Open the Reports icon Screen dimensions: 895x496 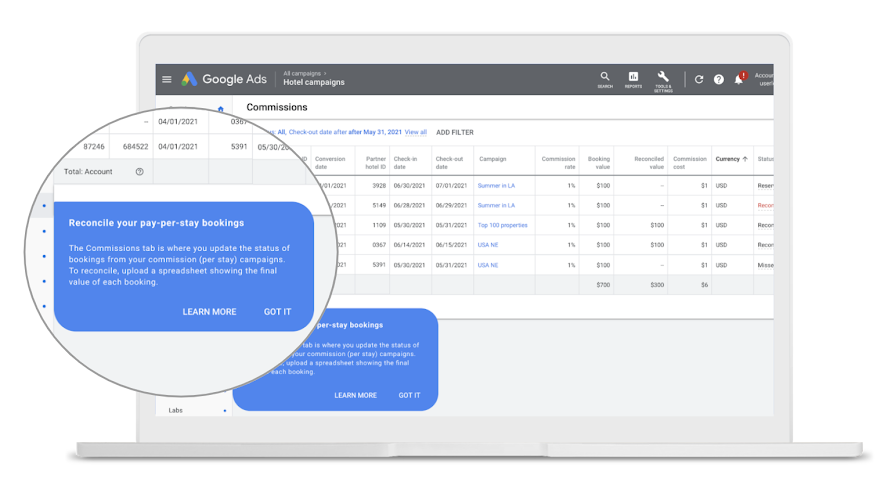pos(633,79)
